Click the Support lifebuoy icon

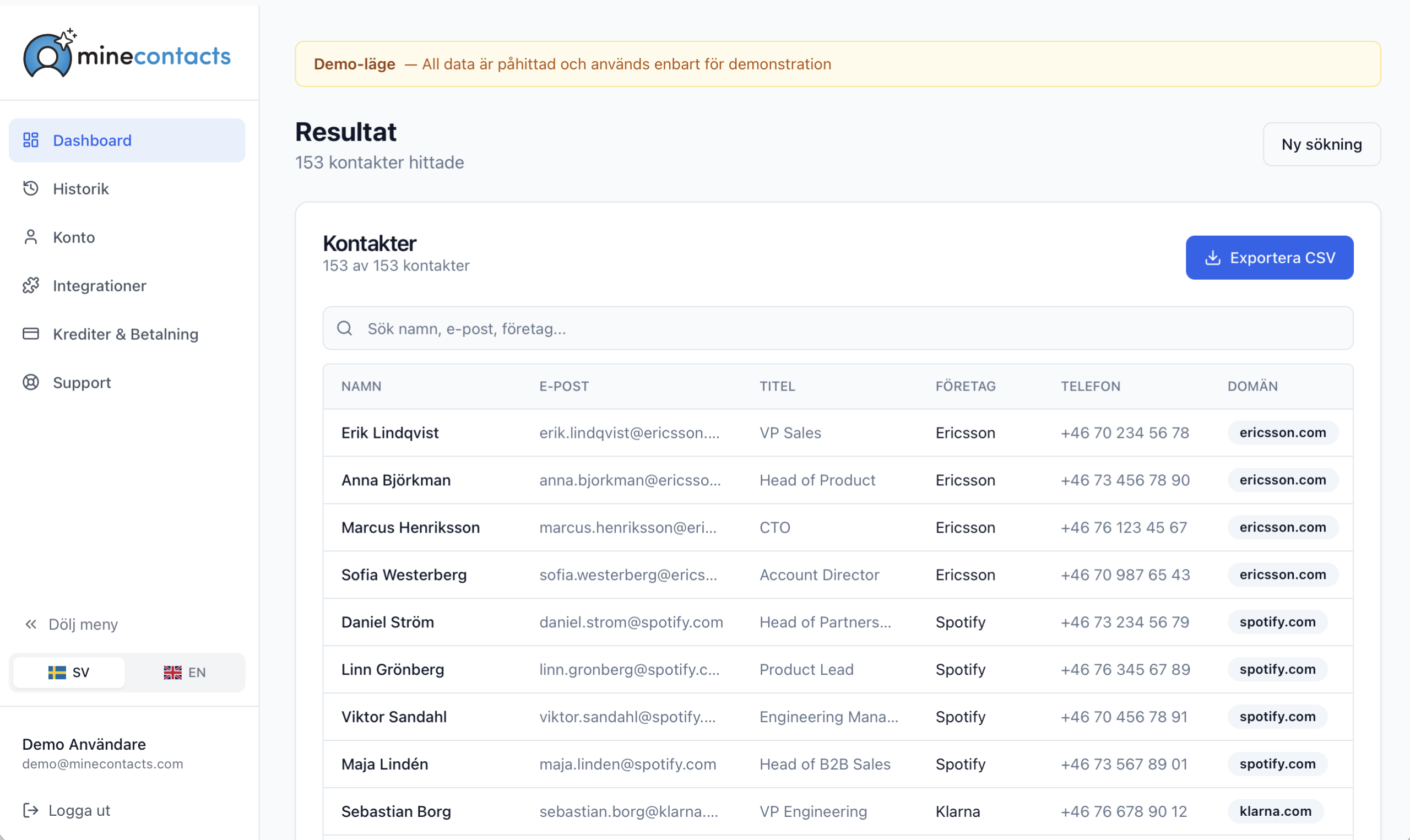coord(30,383)
